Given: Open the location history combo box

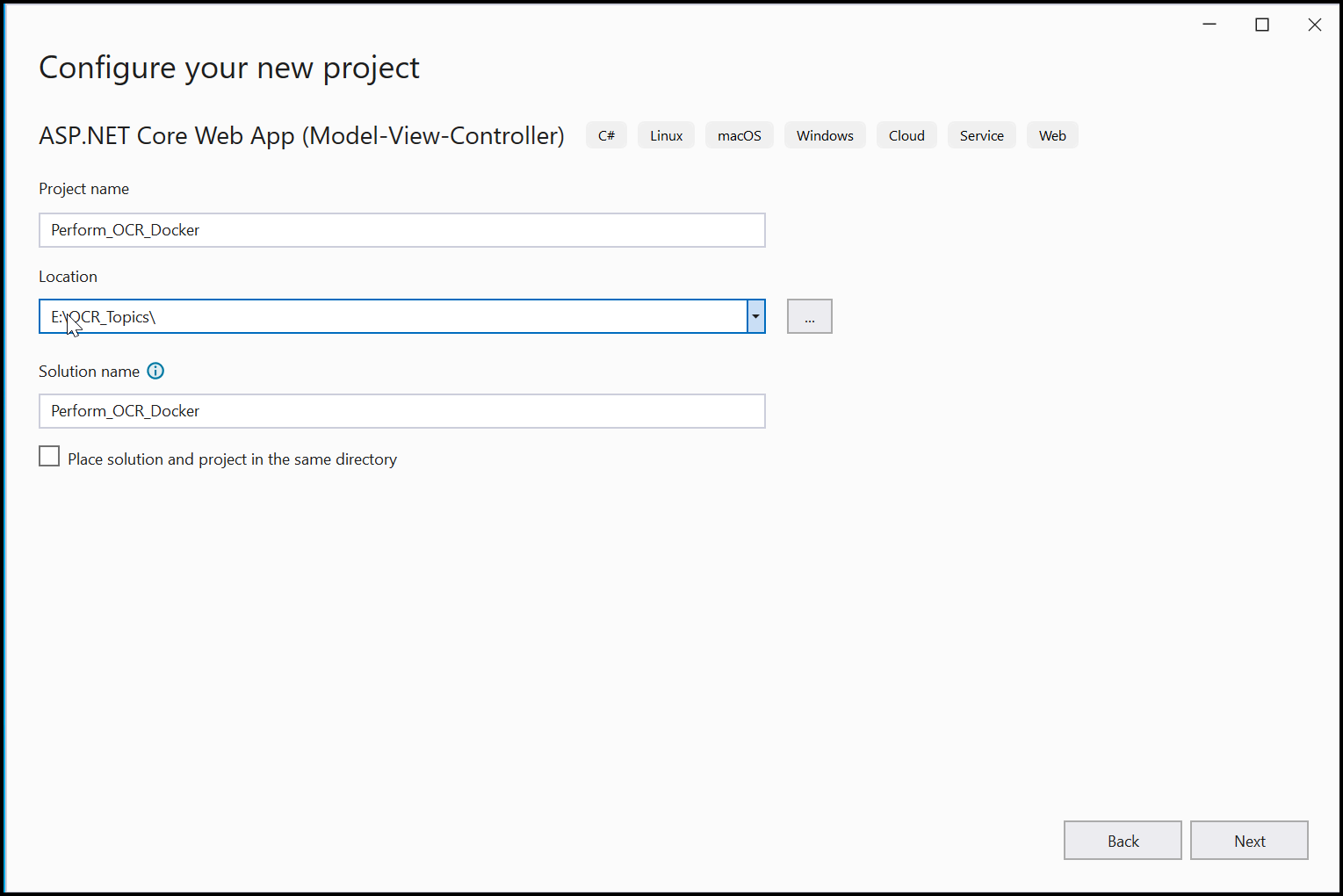Looking at the screenshot, I should point(755,316).
